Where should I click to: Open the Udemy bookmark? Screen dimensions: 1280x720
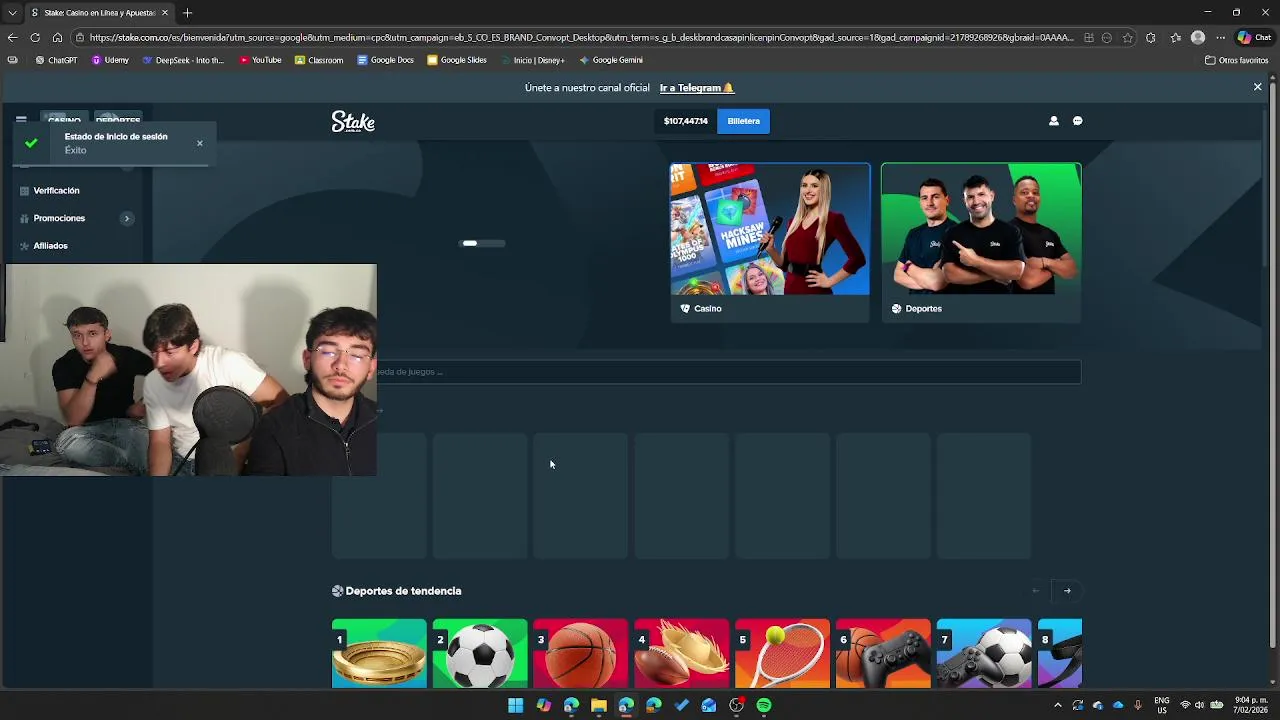(x=110, y=60)
